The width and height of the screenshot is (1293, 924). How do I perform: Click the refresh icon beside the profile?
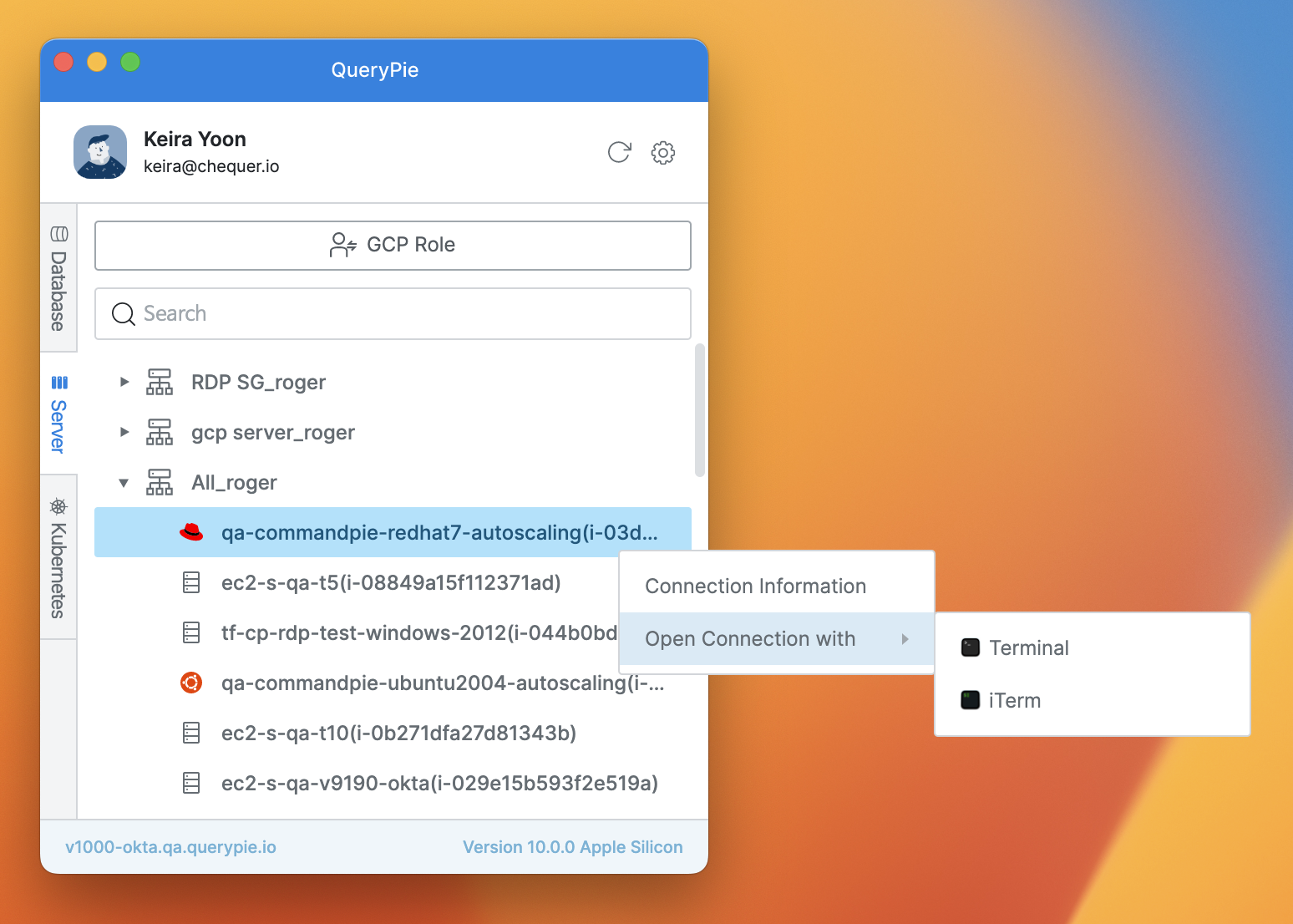tap(619, 152)
